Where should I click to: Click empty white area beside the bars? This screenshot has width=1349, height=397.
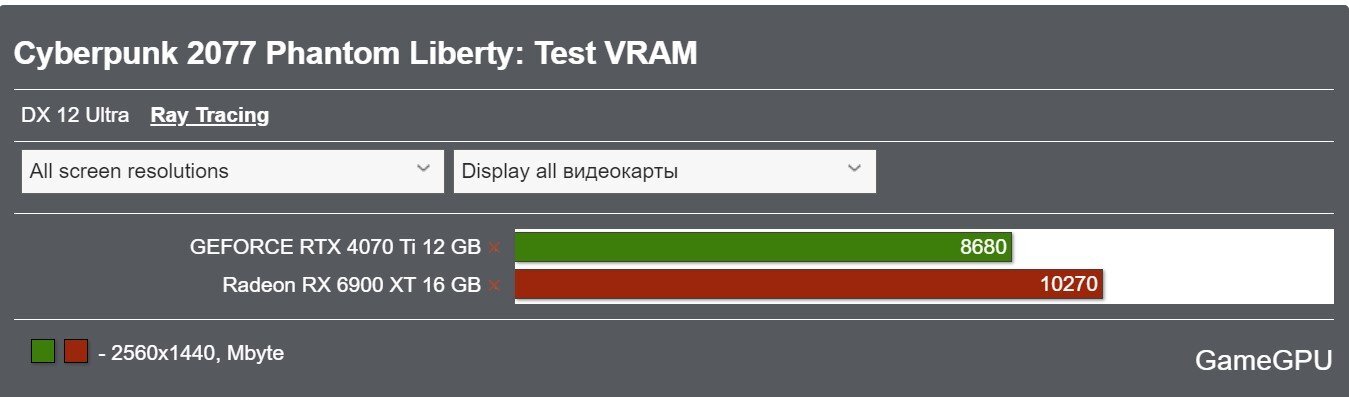pos(1220,266)
